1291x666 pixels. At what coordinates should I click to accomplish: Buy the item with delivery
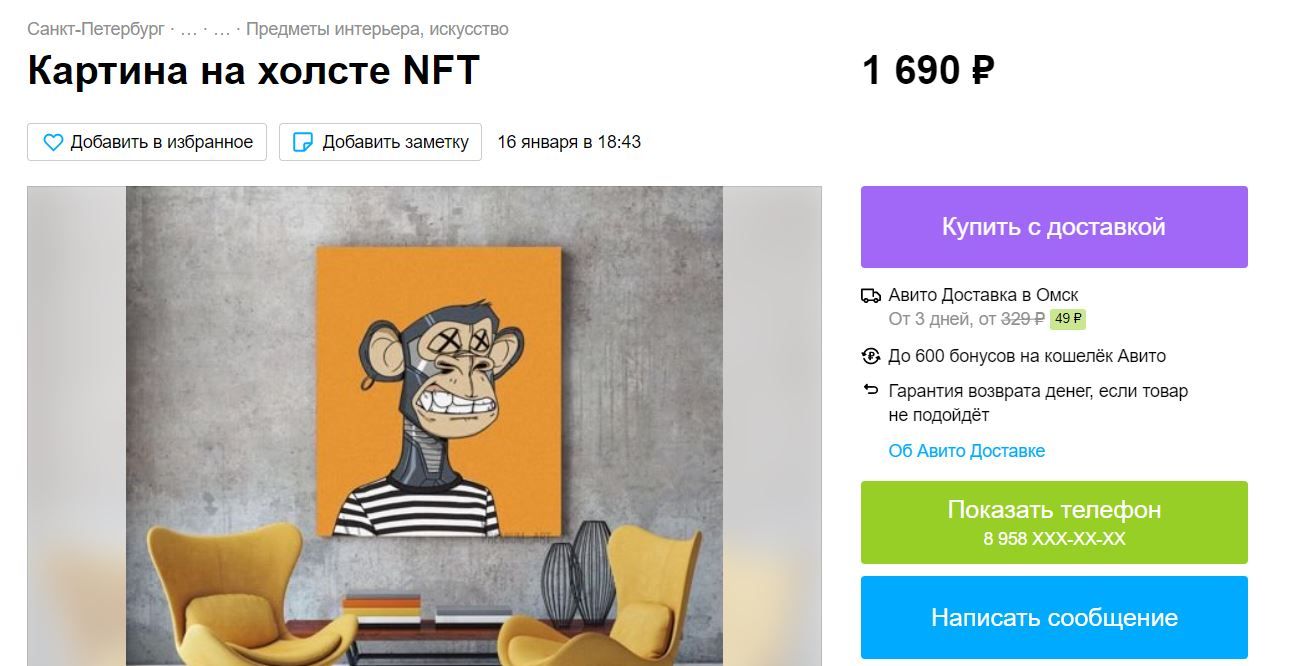(1054, 227)
